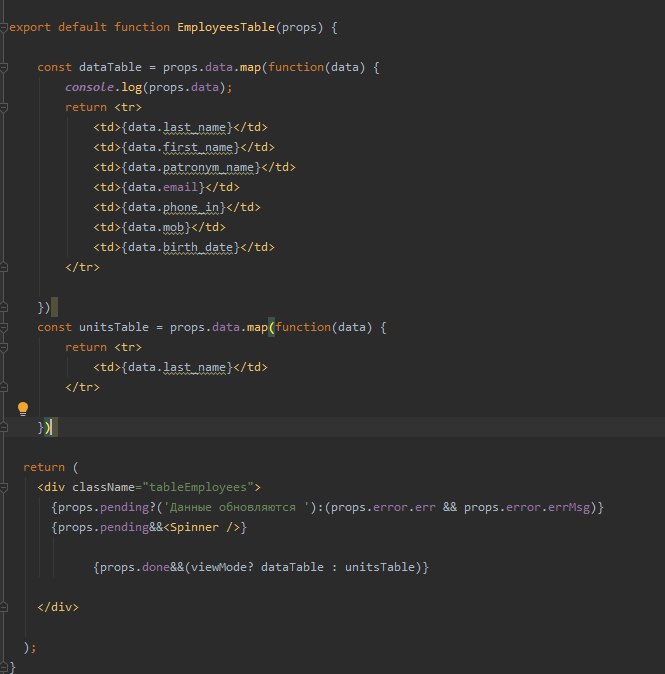
Task: Click the done property in props.done
Action: click(x=156, y=567)
